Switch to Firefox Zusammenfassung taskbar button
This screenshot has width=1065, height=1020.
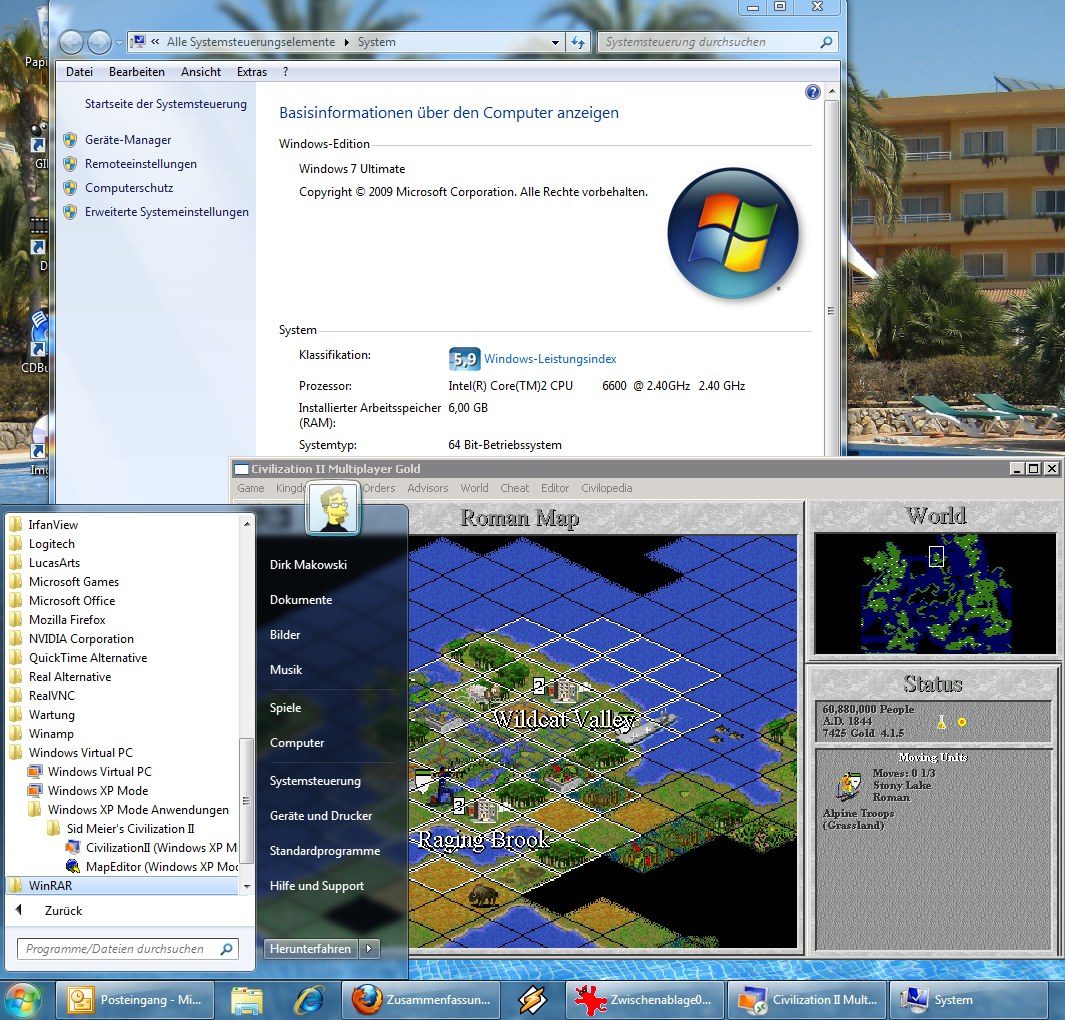(x=420, y=1000)
